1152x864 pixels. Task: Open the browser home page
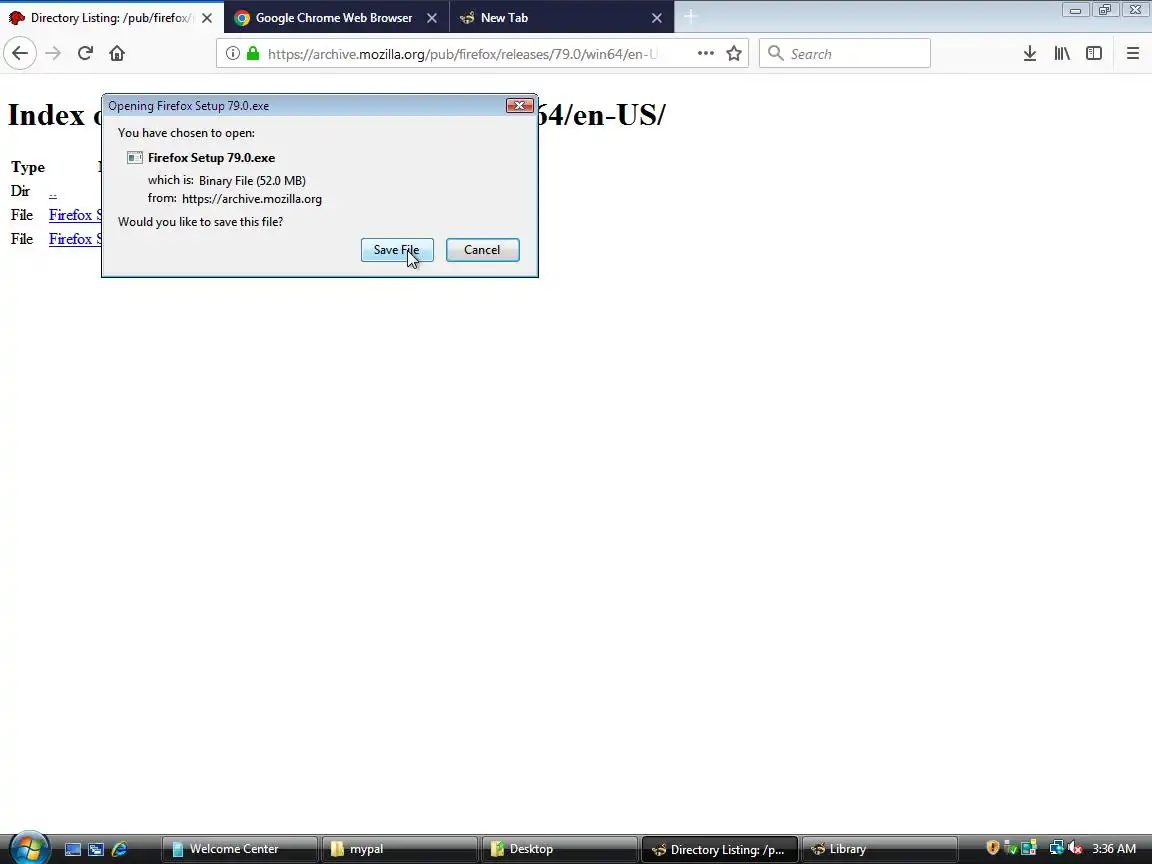(117, 53)
